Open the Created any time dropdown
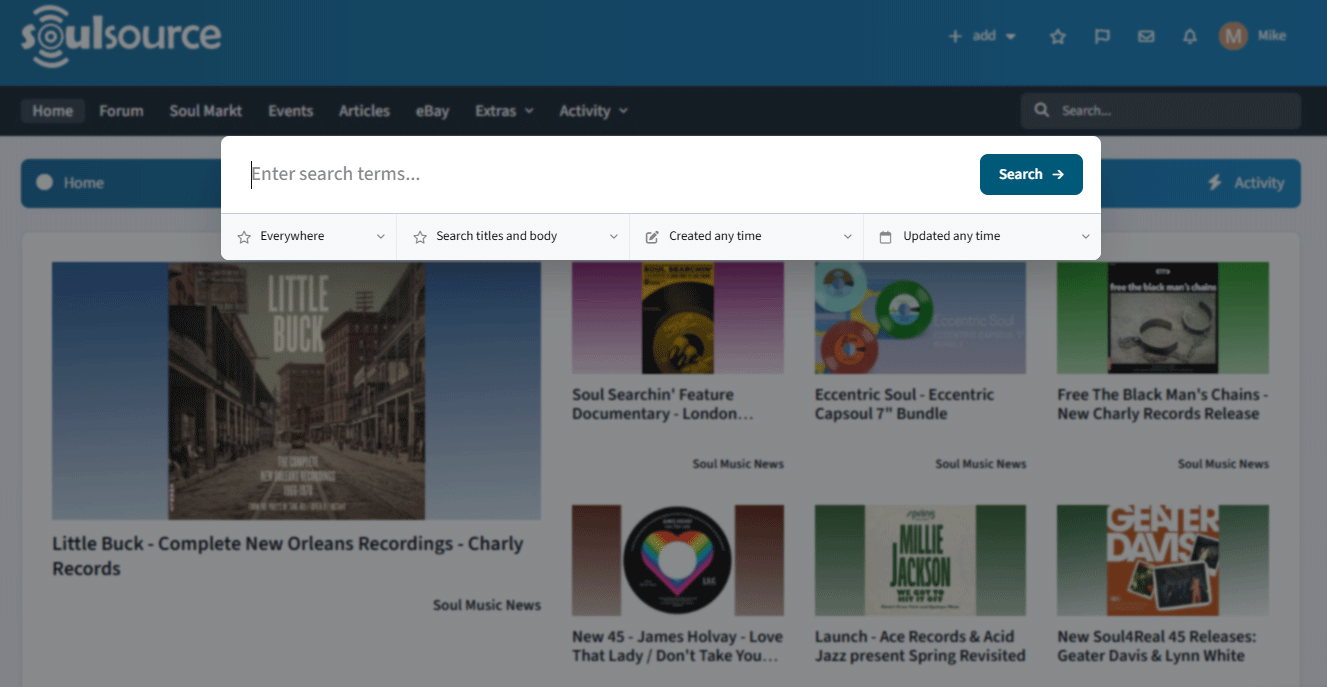Viewport: 1327px width, 687px height. pos(747,237)
